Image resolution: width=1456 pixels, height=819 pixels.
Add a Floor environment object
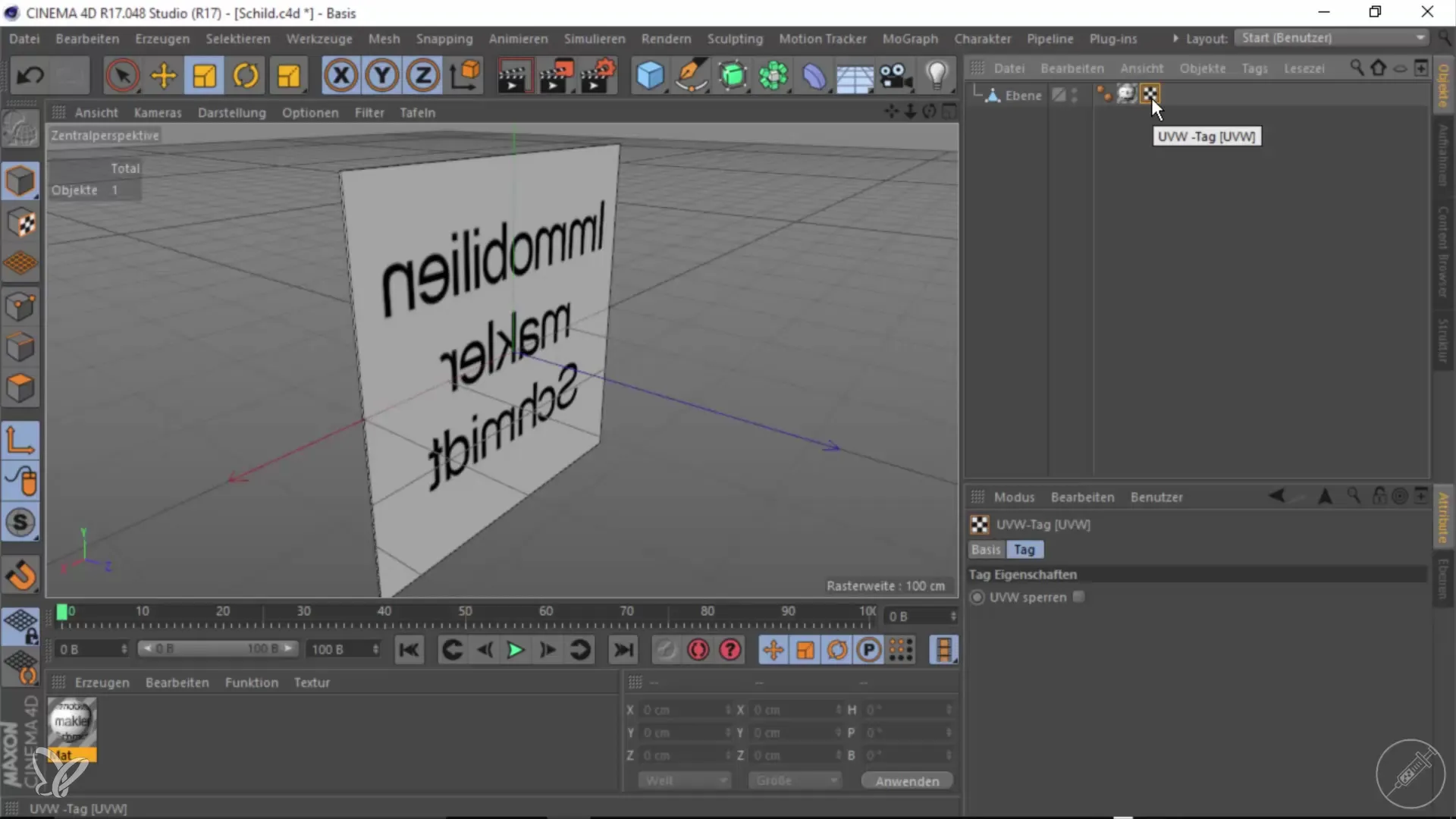coord(855,75)
